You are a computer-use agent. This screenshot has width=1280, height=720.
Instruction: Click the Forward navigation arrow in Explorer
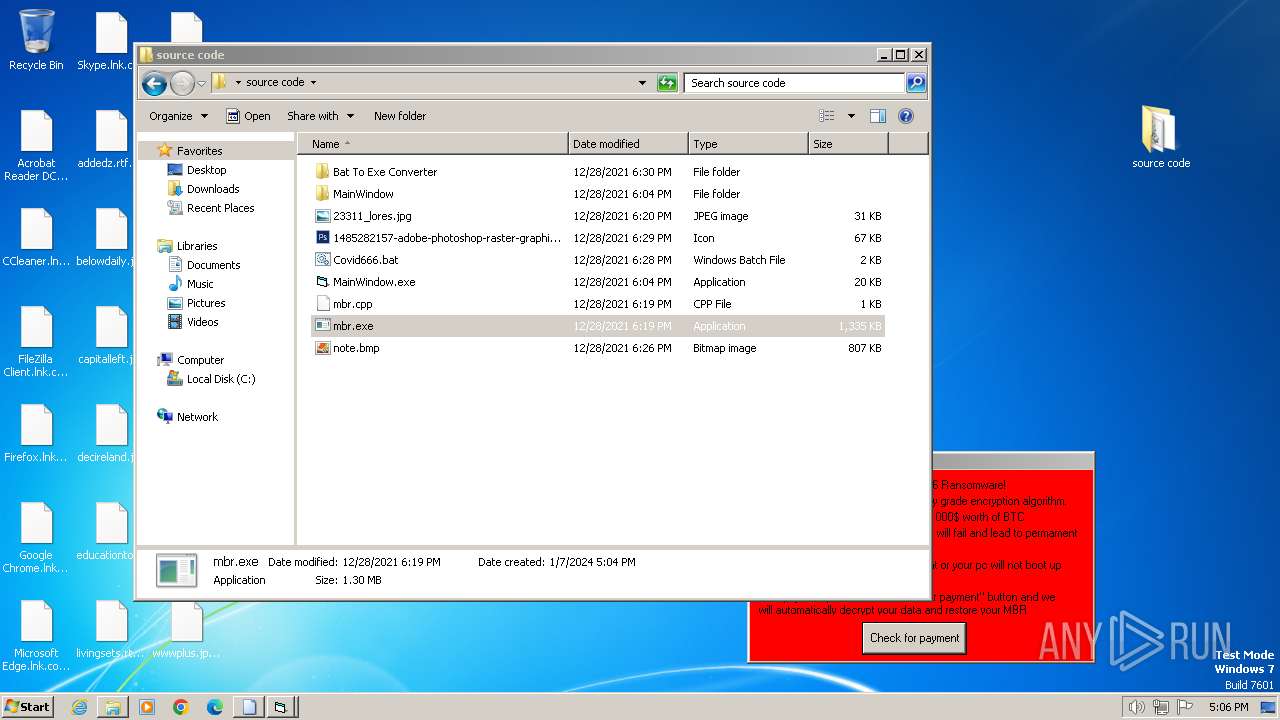182,83
